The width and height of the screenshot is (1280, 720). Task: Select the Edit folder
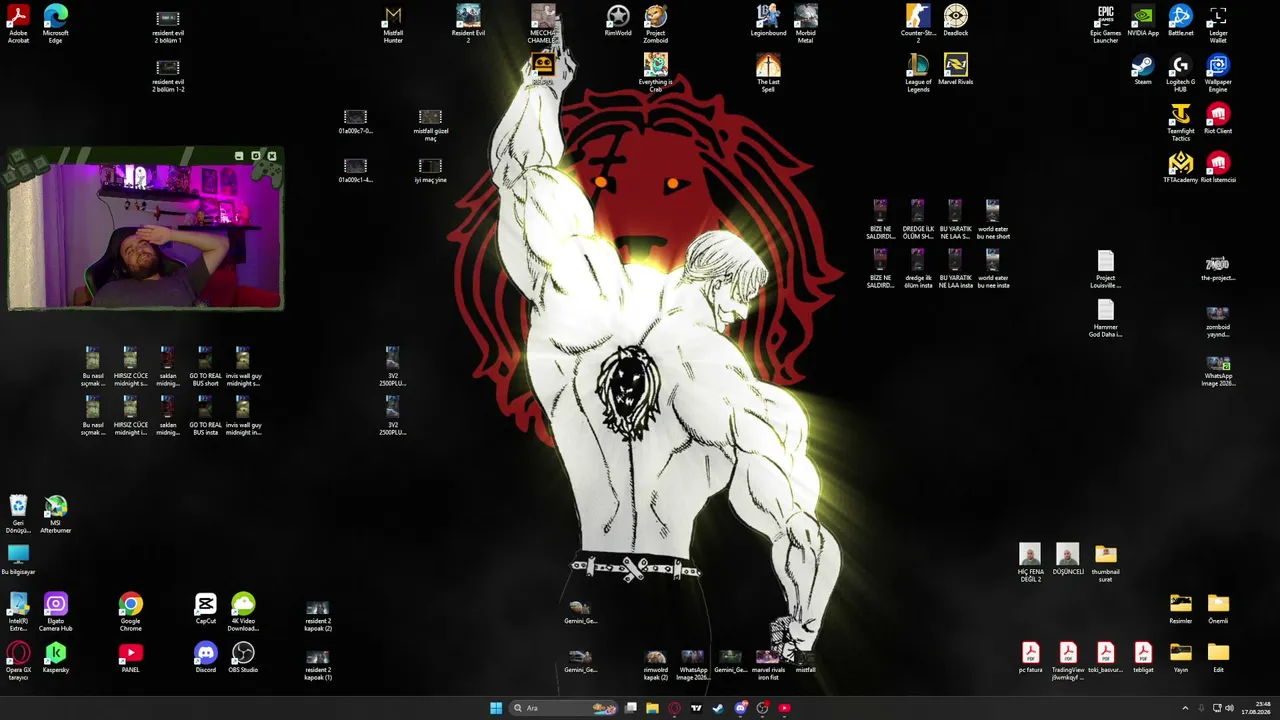tap(1218, 657)
